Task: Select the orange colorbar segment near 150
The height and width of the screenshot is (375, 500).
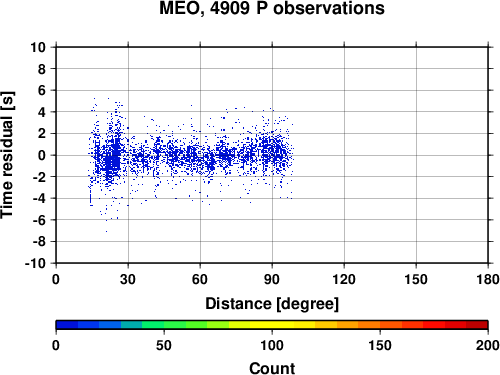Action: click(x=369, y=325)
